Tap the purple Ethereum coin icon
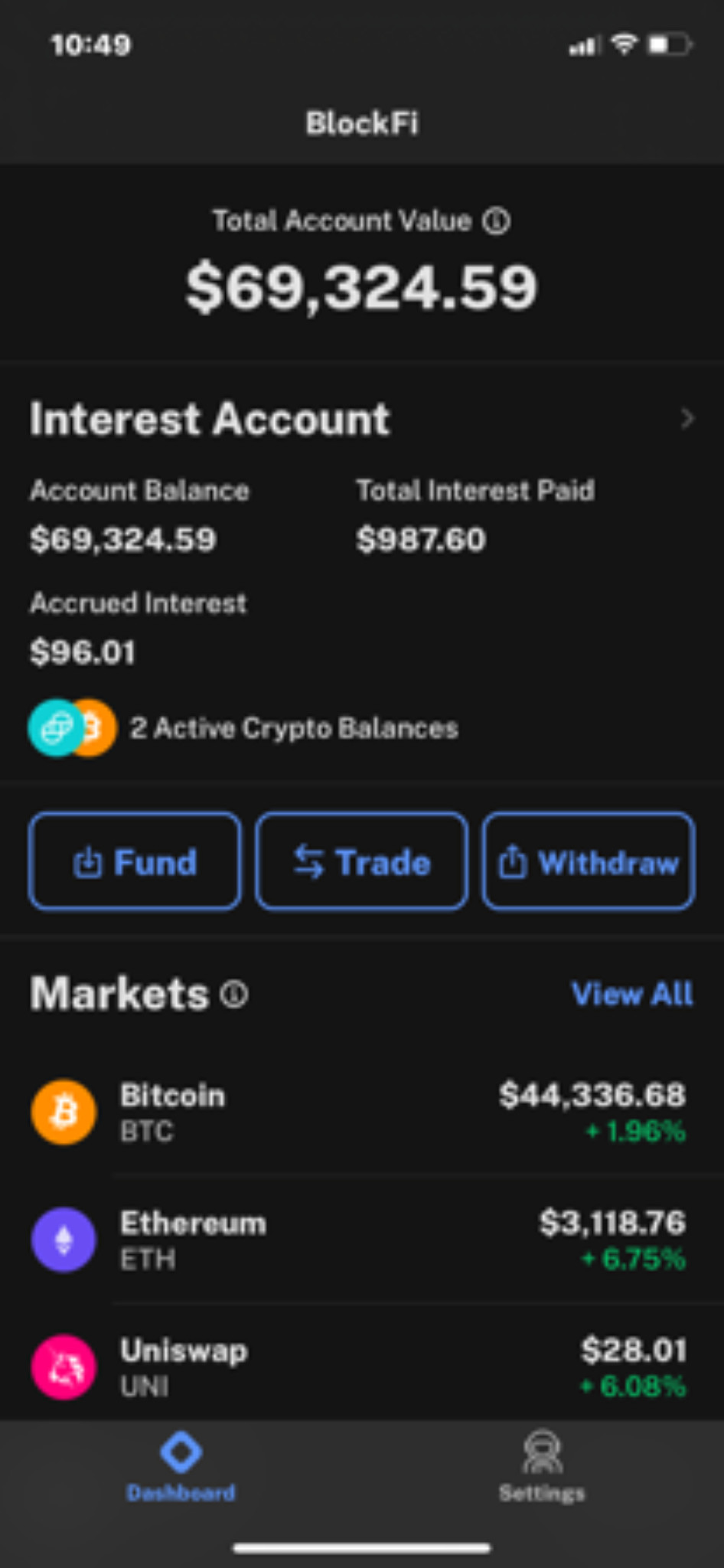724x1568 pixels. 64,1240
